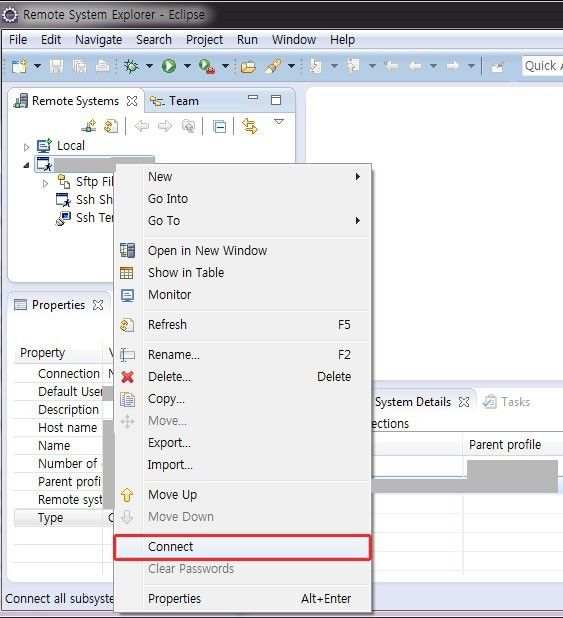Select Move Up in context menu
The height and width of the screenshot is (618, 563).
(x=242, y=495)
